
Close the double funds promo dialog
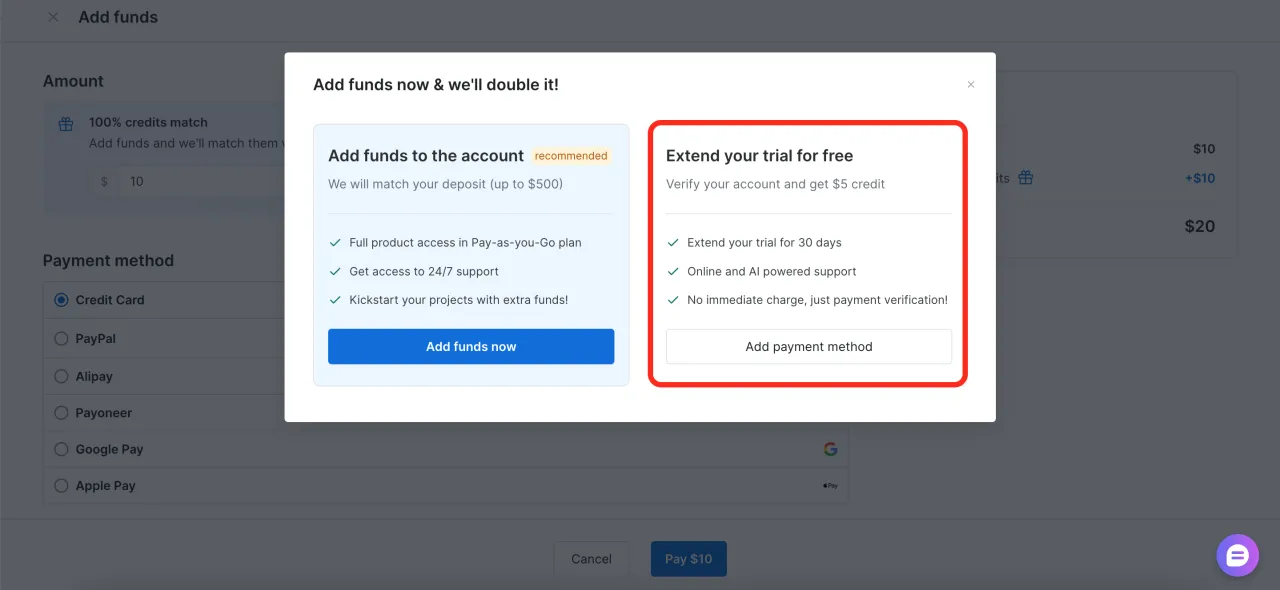coord(970,85)
